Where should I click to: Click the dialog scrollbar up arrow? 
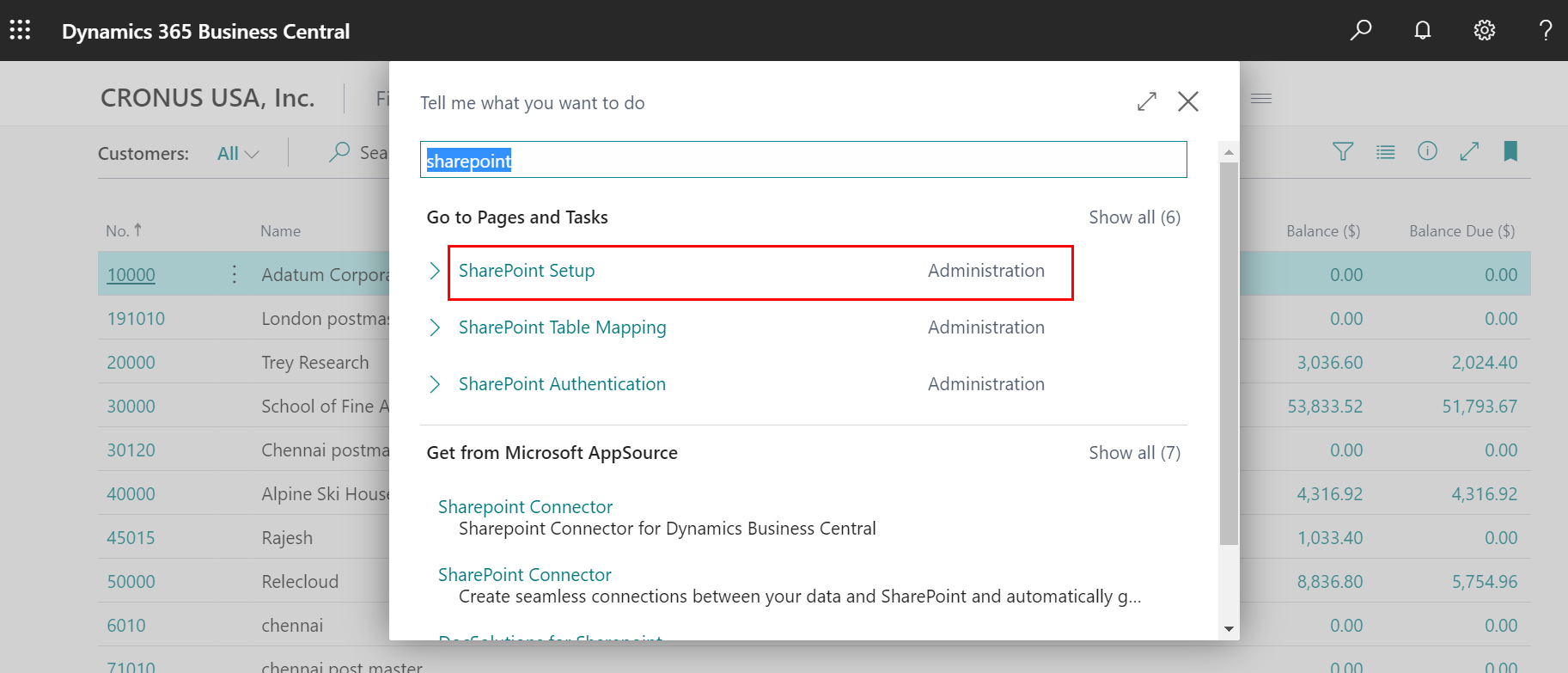click(1229, 152)
